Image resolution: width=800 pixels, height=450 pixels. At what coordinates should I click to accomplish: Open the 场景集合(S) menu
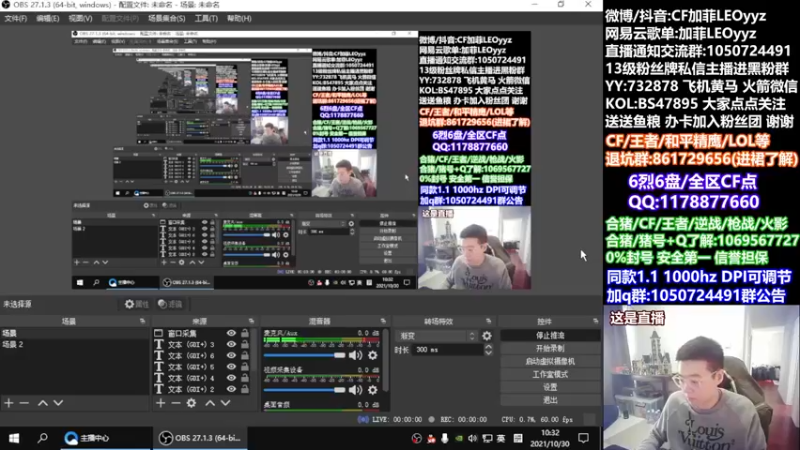pyautogui.click(x=166, y=18)
